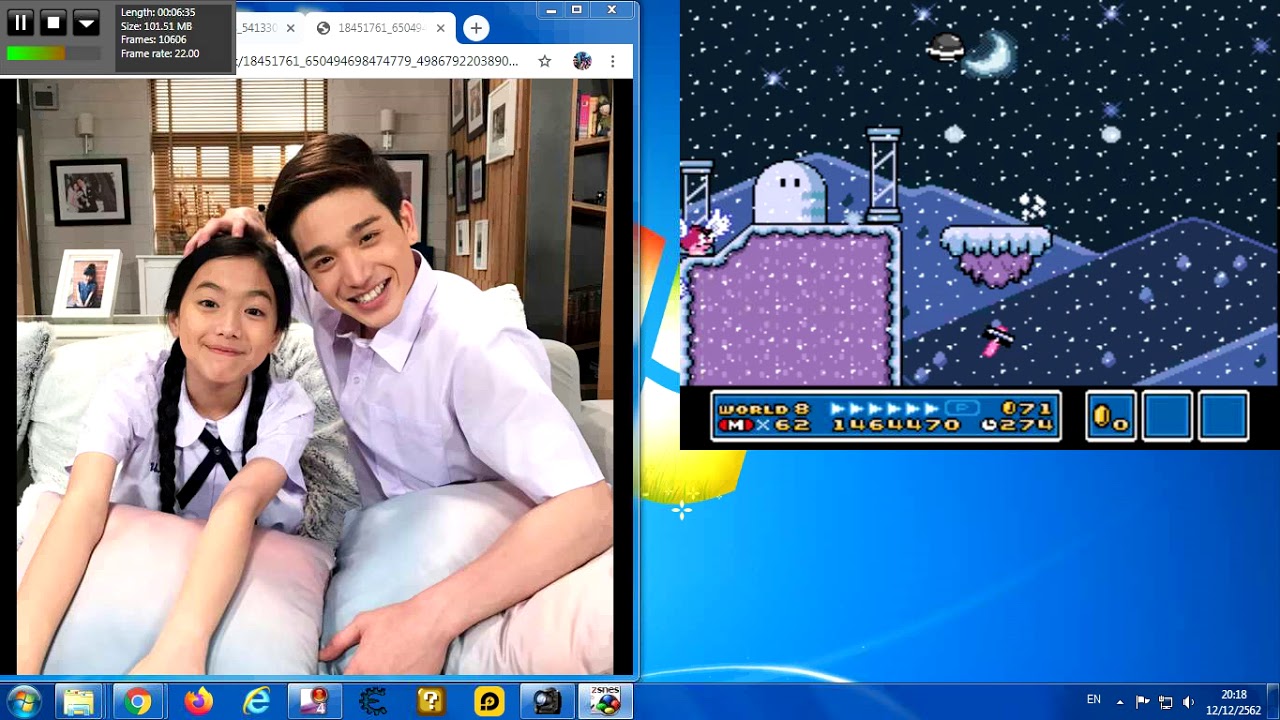
Task: Click the EN language indicator
Action: pos(1094,700)
